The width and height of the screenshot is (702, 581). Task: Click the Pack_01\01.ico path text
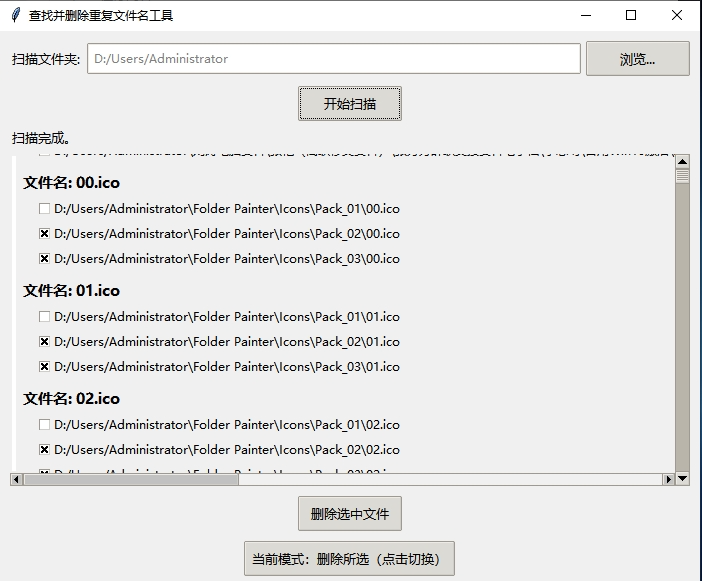click(227, 317)
